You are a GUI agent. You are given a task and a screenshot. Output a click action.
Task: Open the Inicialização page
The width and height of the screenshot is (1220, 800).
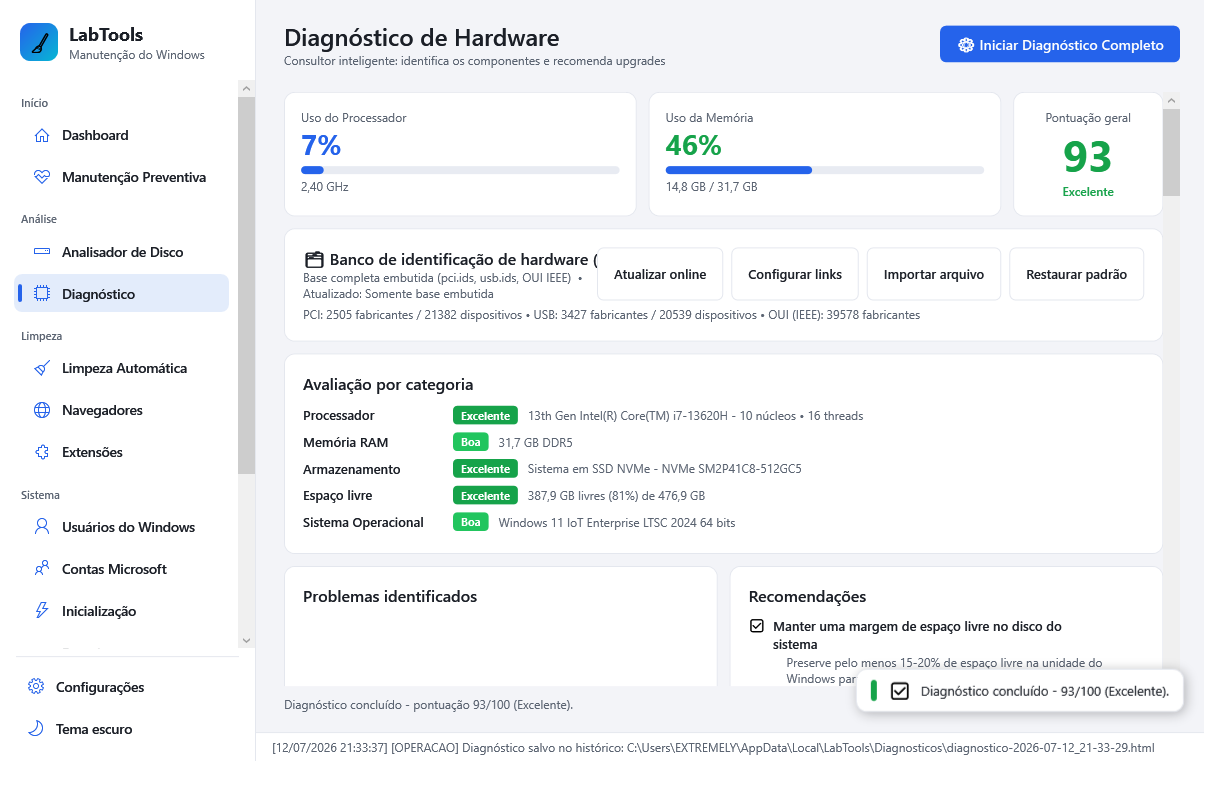point(122,611)
